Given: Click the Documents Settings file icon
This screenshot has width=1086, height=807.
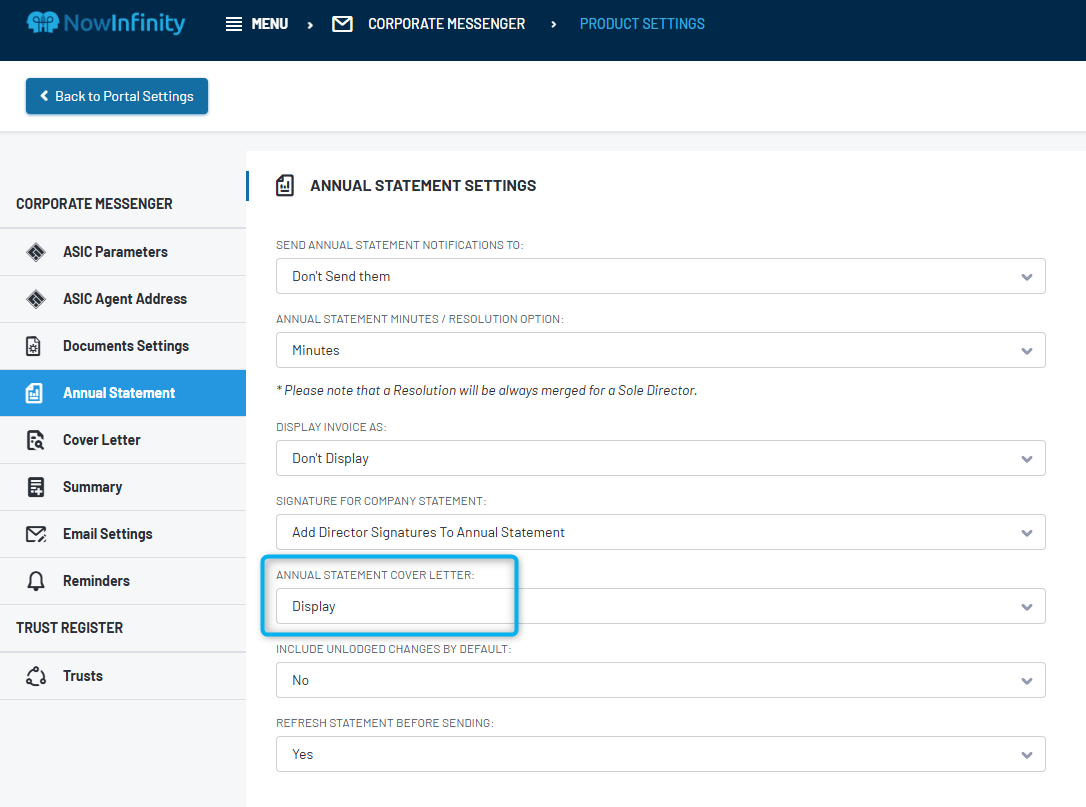Looking at the screenshot, I should pos(33,346).
